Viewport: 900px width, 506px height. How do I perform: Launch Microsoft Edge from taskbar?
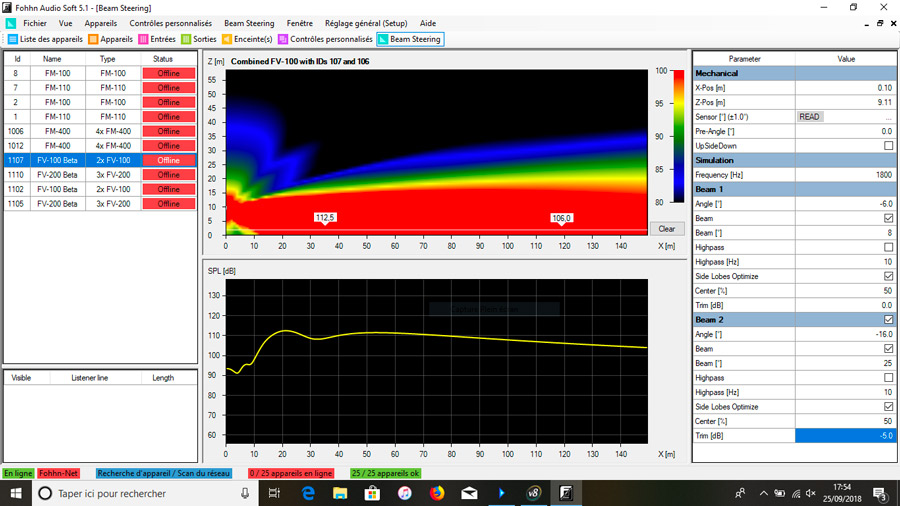coord(308,493)
